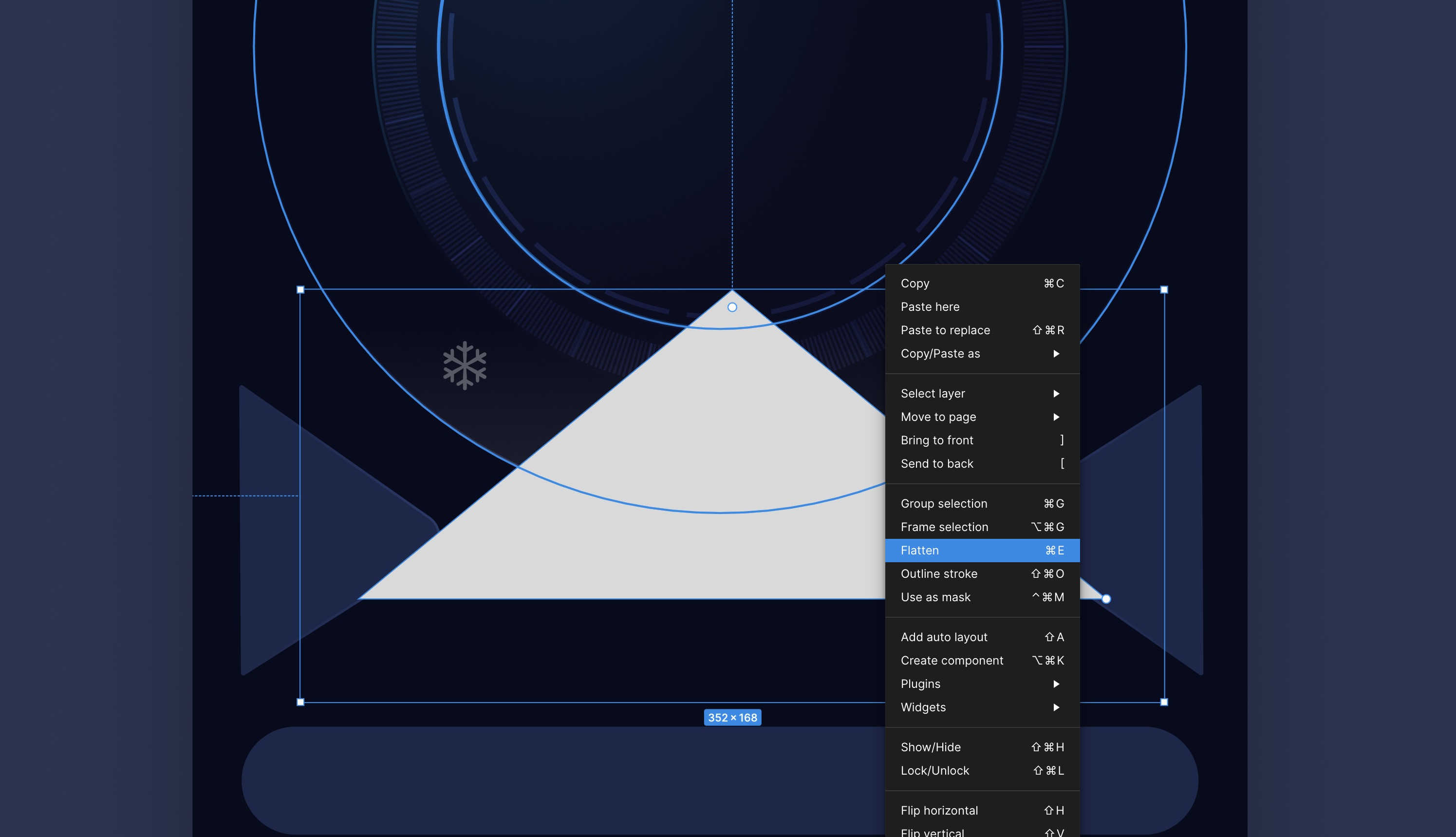The image size is (1456, 837).
Task: Click Frame selection
Action: tap(945, 527)
